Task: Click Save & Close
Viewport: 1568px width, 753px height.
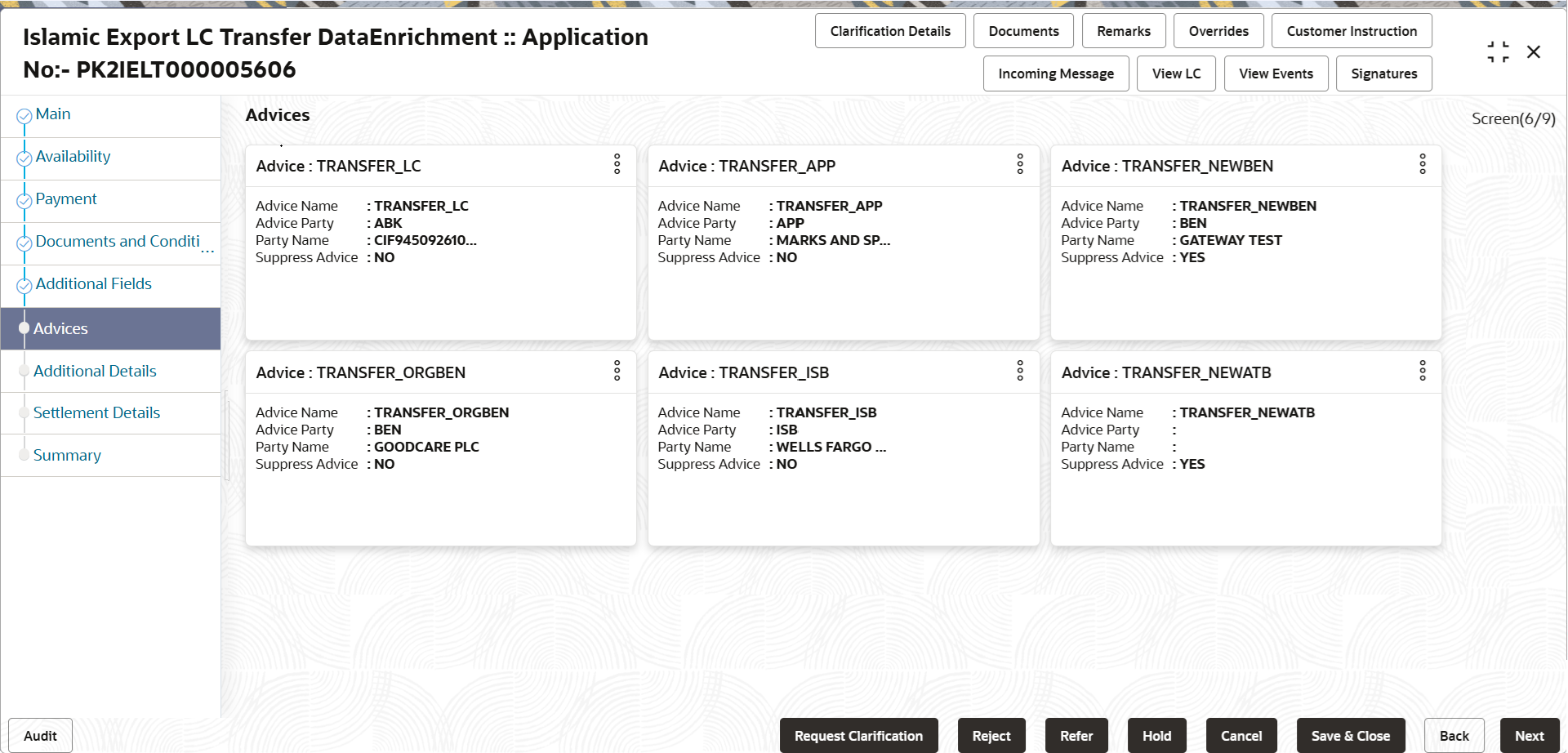Action: click(1350, 736)
